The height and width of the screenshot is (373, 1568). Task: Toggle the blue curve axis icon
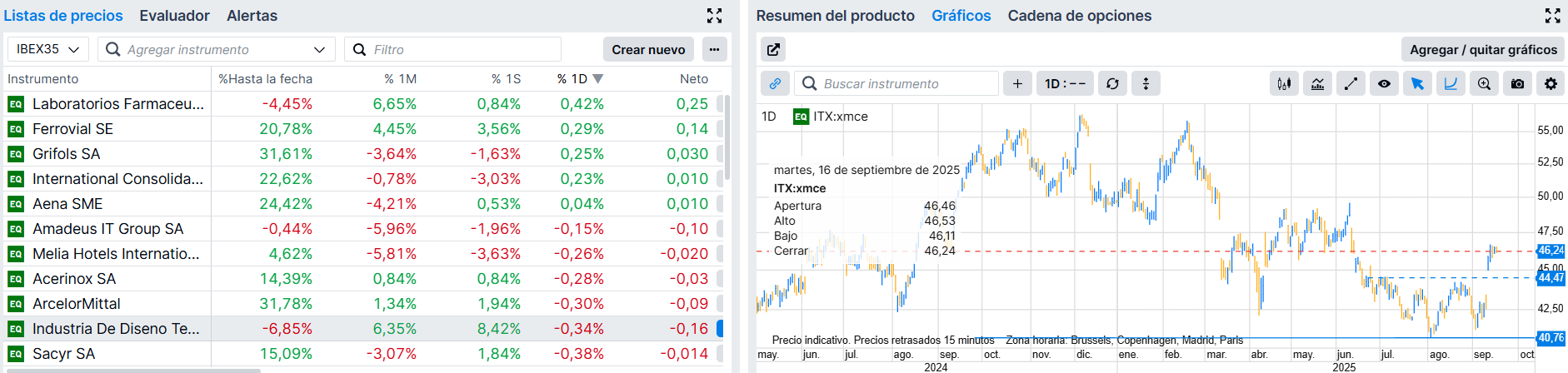click(1451, 83)
